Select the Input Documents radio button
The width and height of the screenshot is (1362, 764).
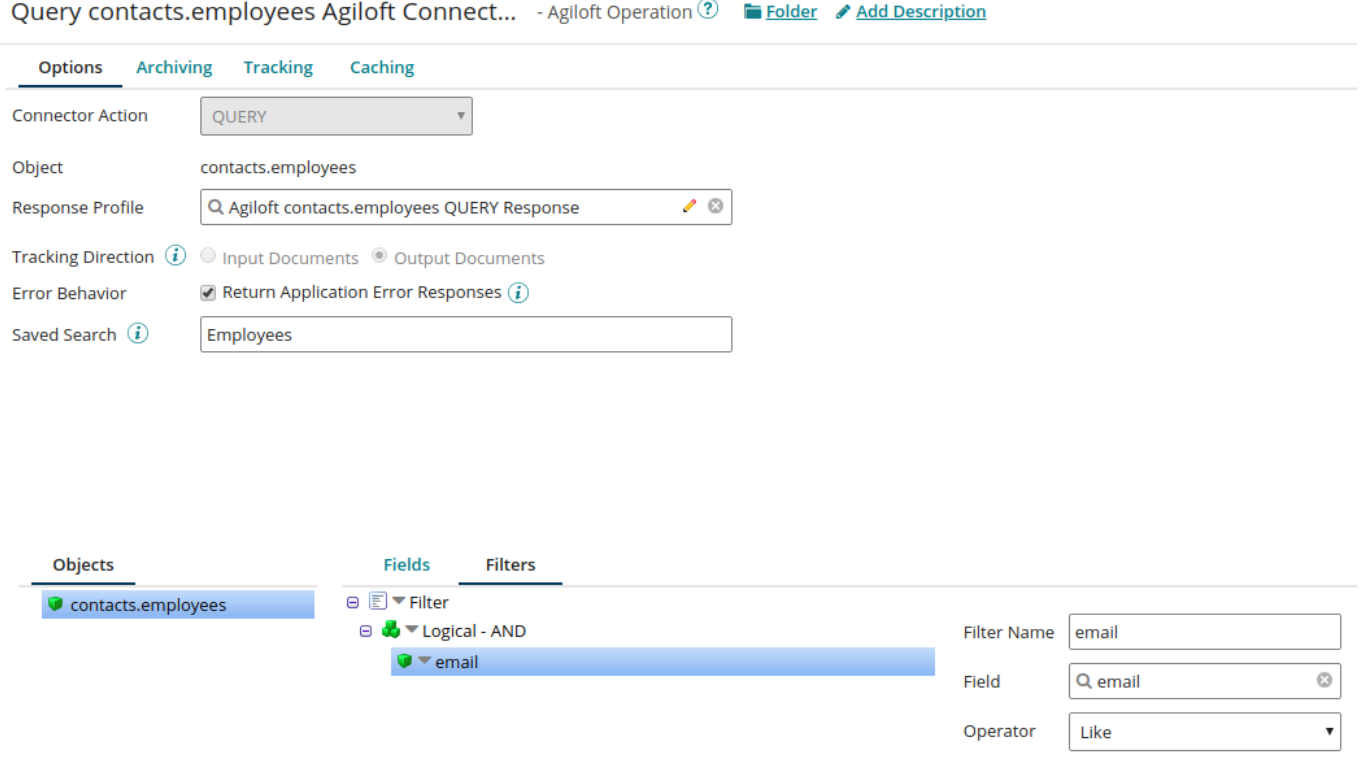(x=207, y=255)
